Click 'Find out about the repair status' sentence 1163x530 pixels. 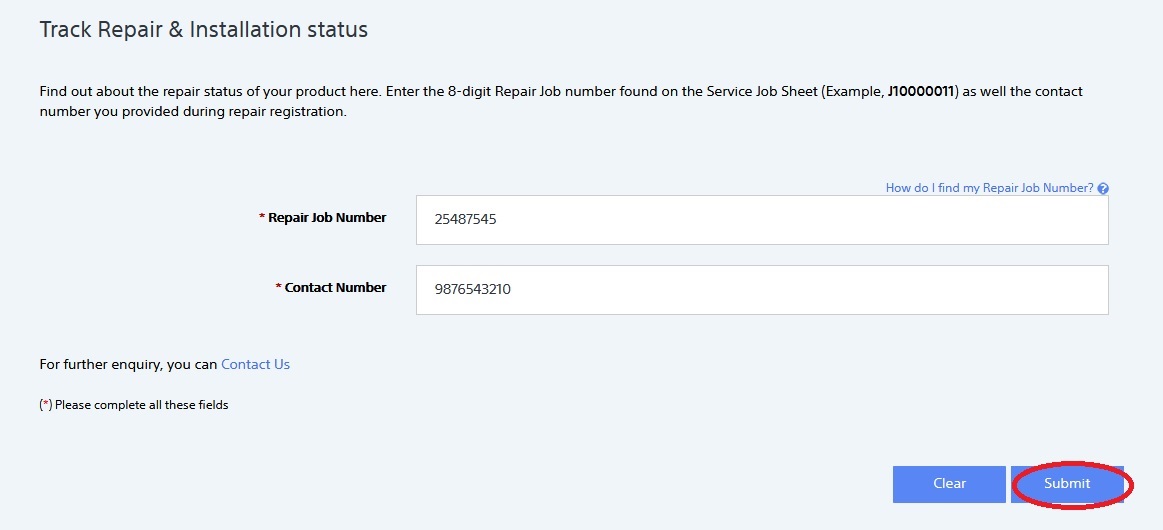coord(140,91)
